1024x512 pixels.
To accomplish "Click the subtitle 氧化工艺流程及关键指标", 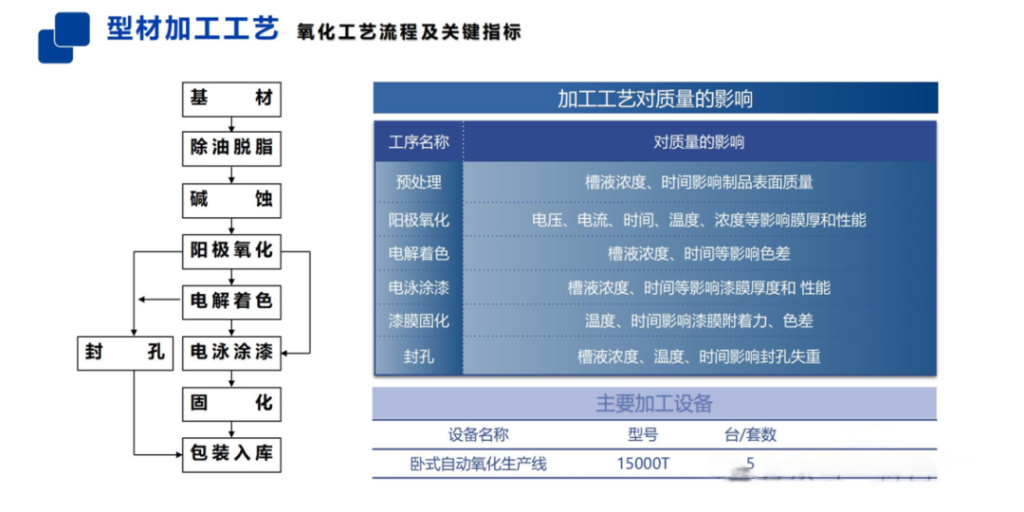I will click(x=409, y=32).
